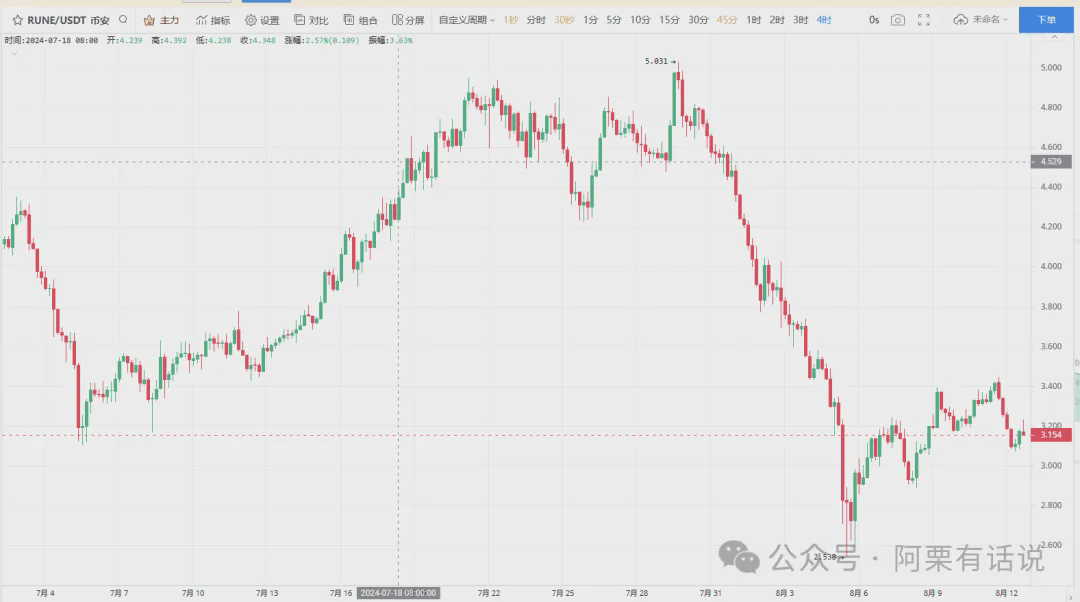Click the 开 4.239 open value

pos(124,41)
